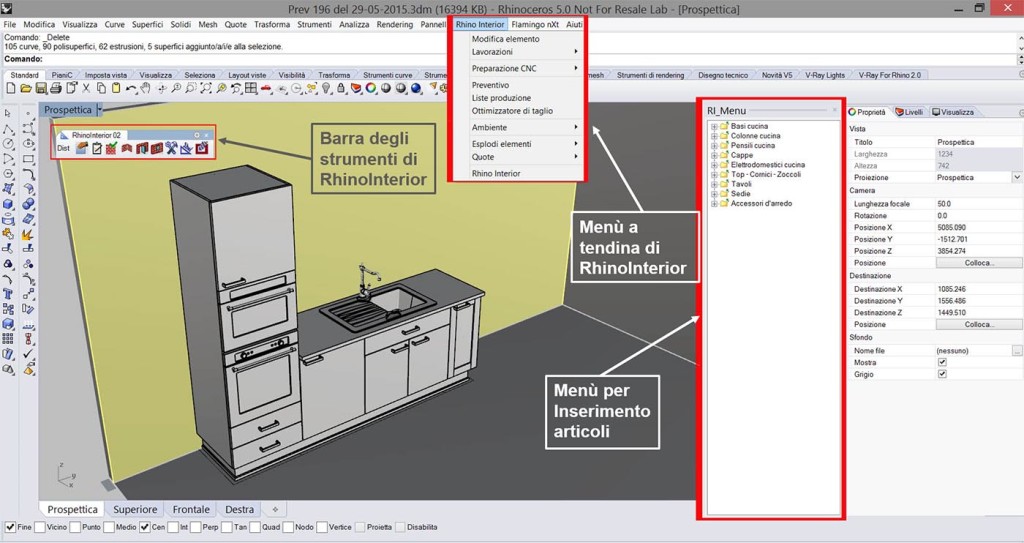Select the Explode tool in left sidebar
This screenshot has width=1024, height=543.
tap(27, 234)
